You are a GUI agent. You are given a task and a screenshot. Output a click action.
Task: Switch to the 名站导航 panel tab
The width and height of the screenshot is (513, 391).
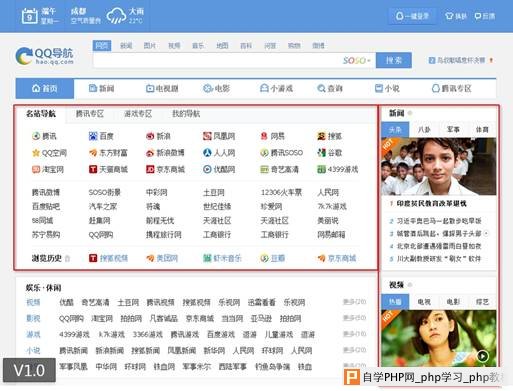[x=41, y=114]
